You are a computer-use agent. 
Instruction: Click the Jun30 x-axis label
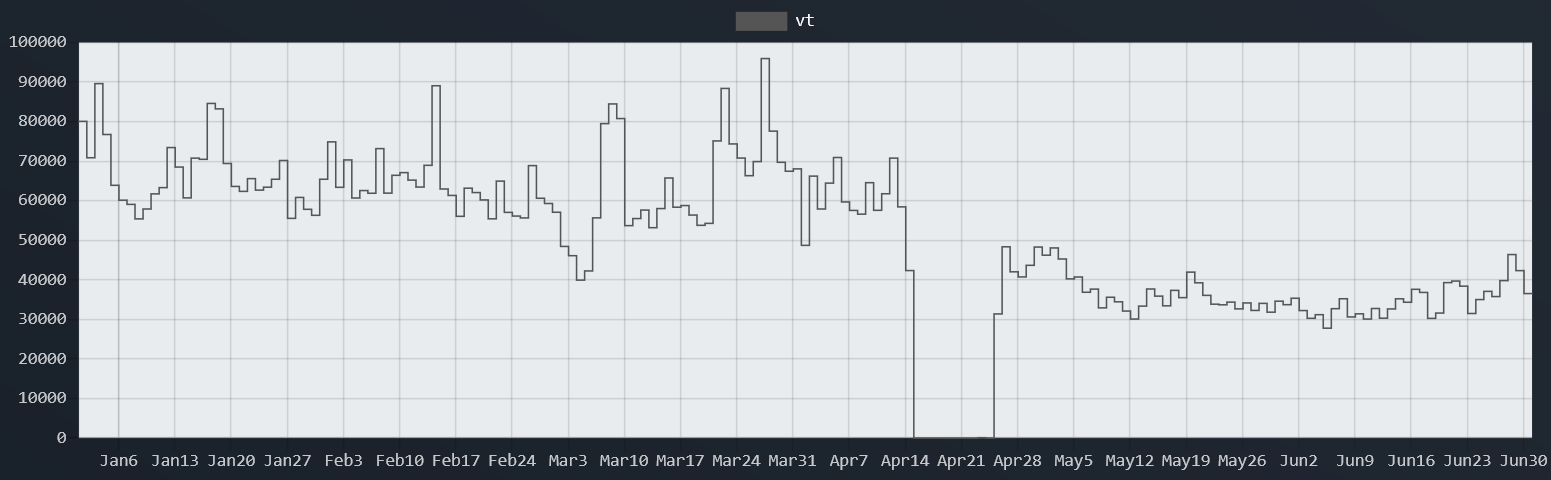[1524, 461]
